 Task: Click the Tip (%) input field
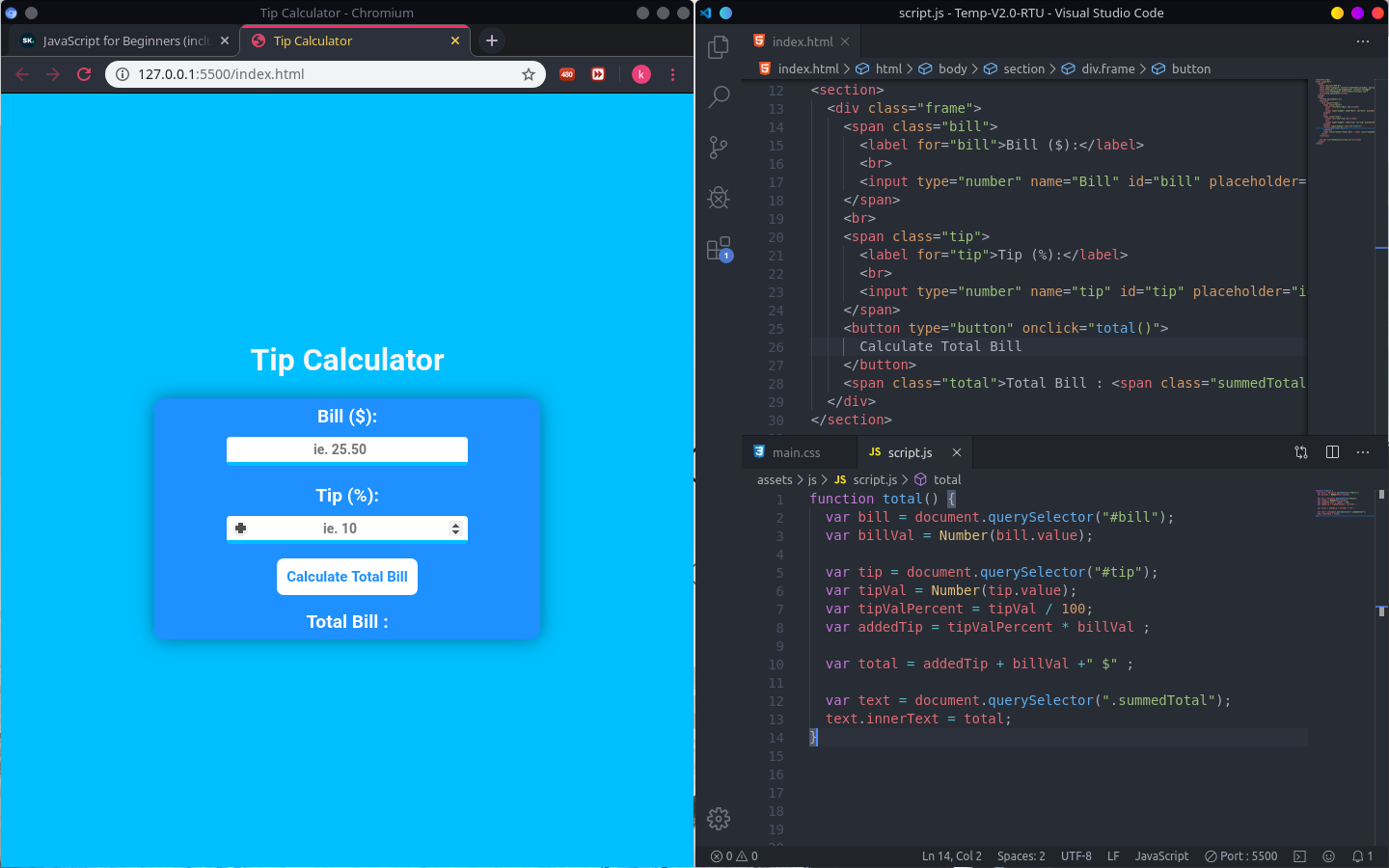347,529
